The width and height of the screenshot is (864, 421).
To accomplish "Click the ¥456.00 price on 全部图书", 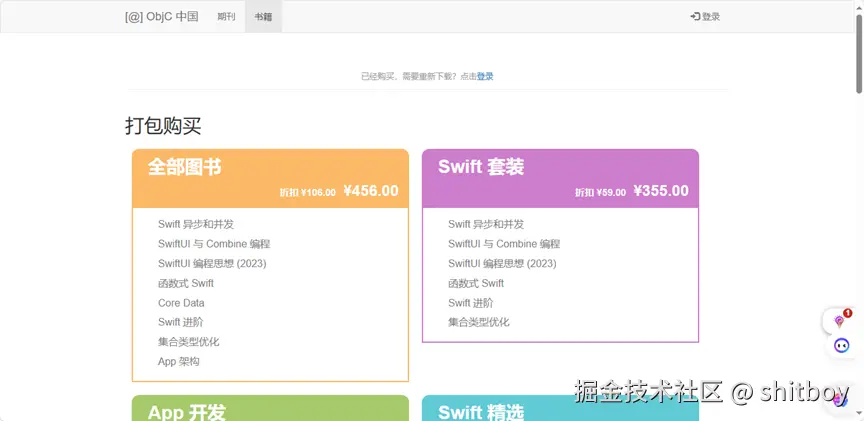I will (x=371, y=191).
